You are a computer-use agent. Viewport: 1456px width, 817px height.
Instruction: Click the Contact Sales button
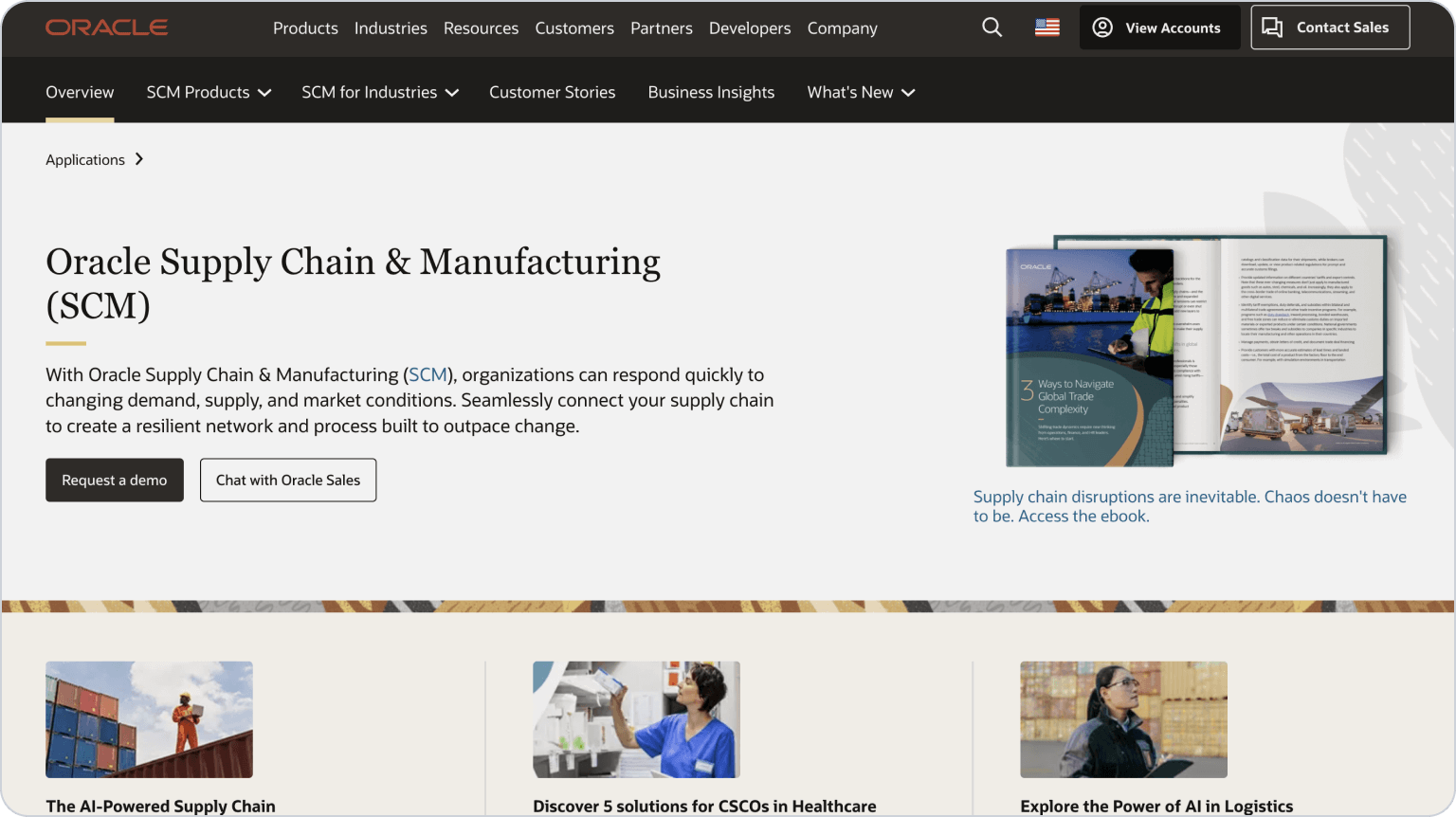pos(1330,27)
